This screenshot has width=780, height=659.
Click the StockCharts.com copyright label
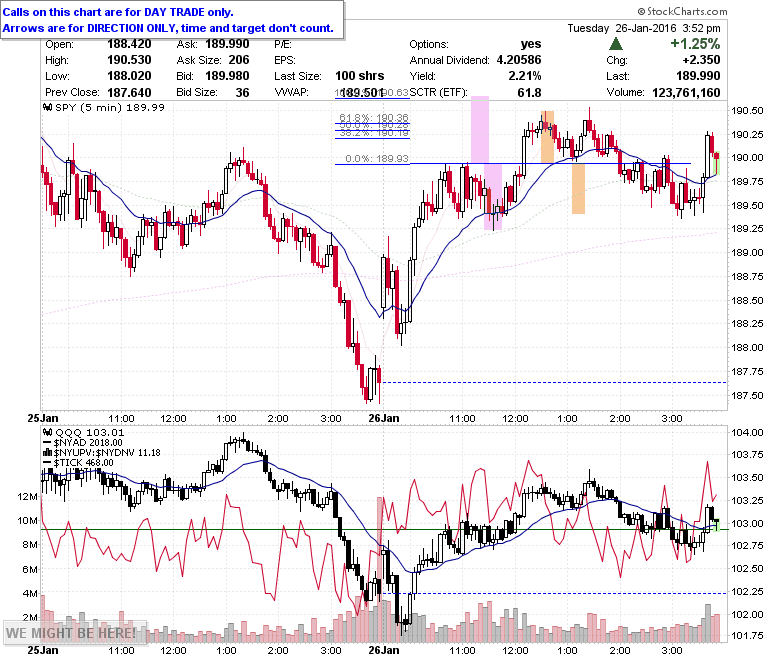[x=682, y=11]
